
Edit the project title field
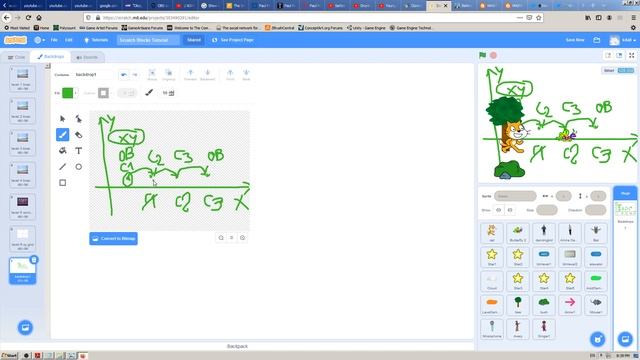coord(148,40)
